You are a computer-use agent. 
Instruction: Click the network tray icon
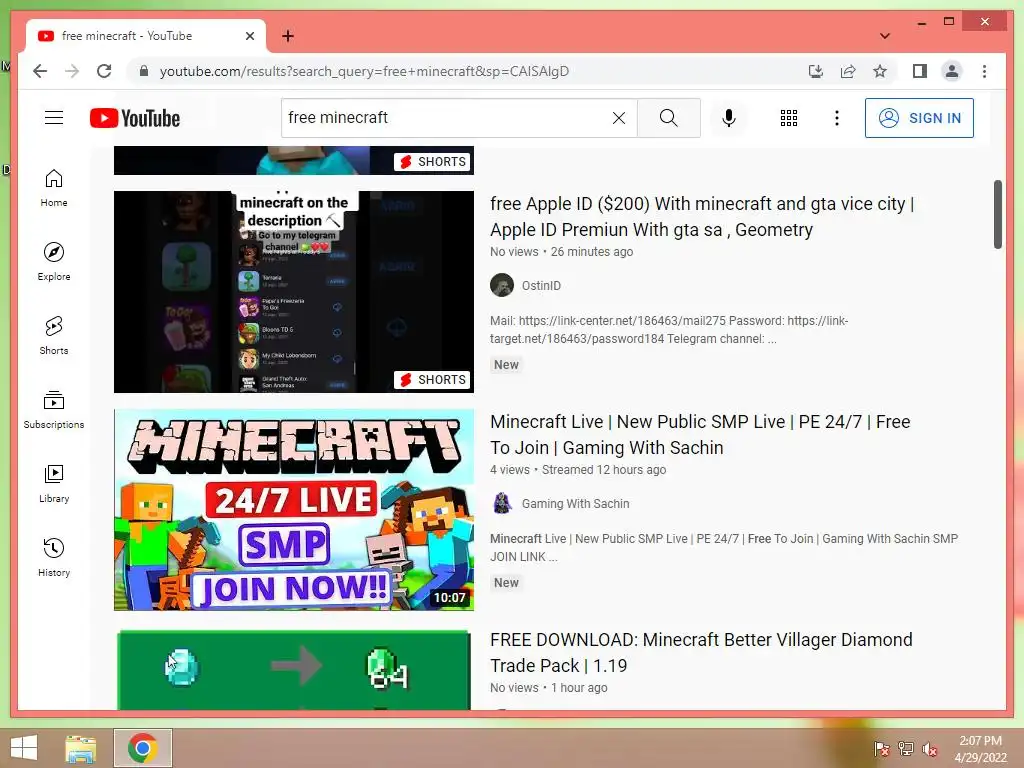(x=906, y=749)
